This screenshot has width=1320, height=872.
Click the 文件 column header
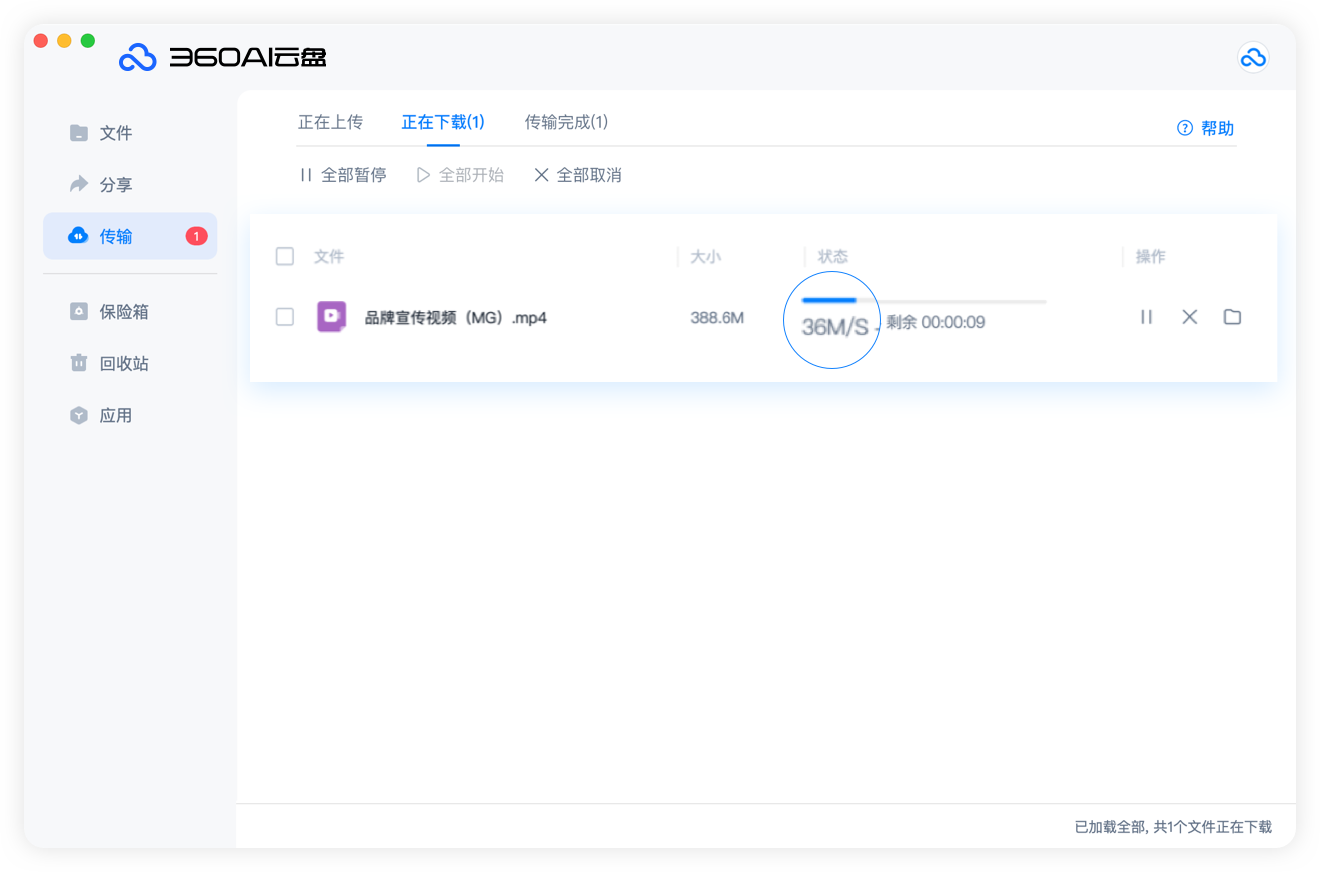coord(329,257)
